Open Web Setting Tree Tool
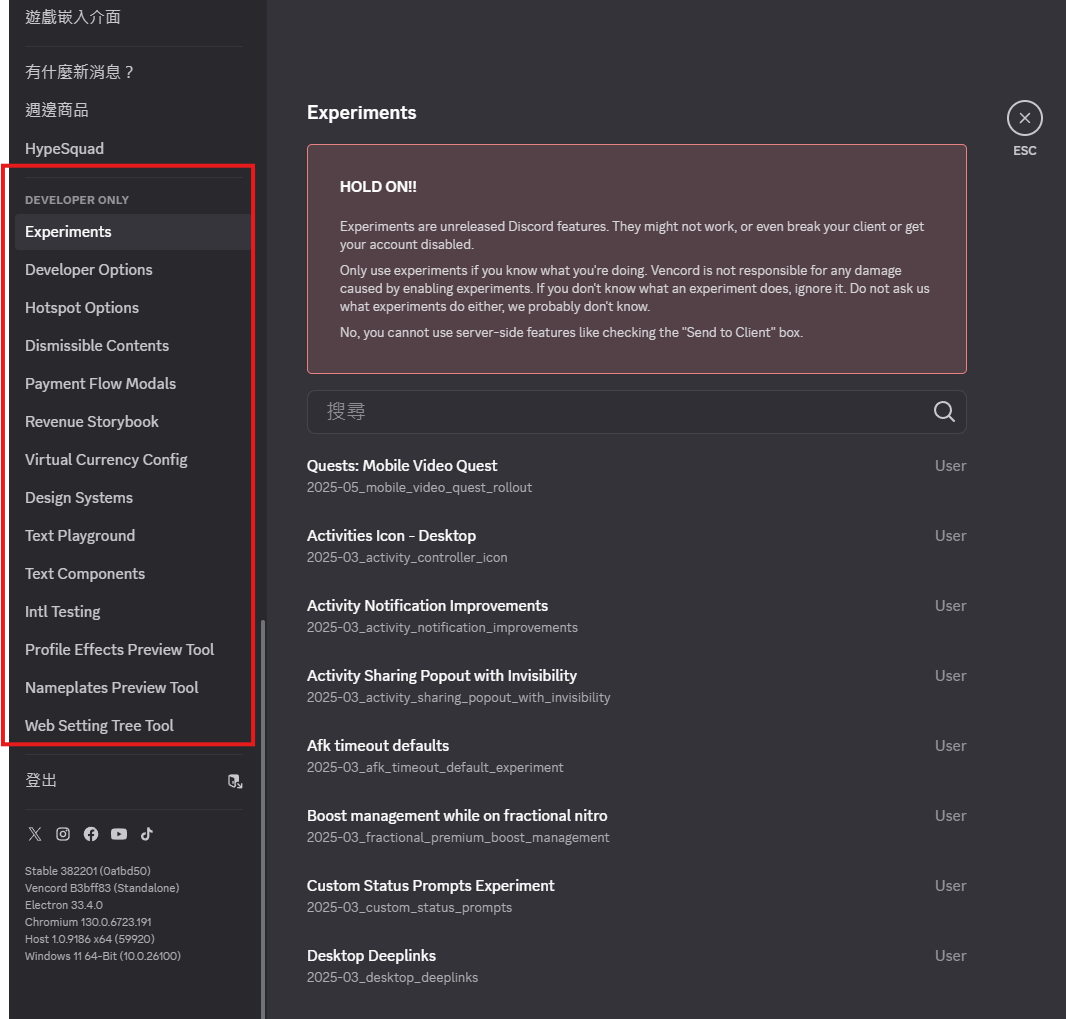The width and height of the screenshot is (1066, 1019). [x=133, y=727]
